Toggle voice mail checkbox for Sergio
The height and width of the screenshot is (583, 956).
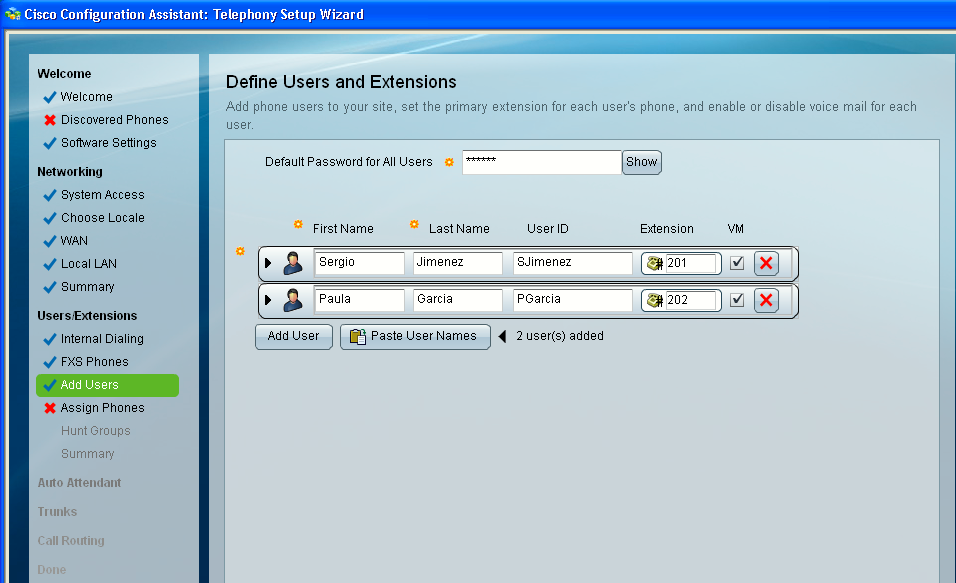[x=737, y=263]
